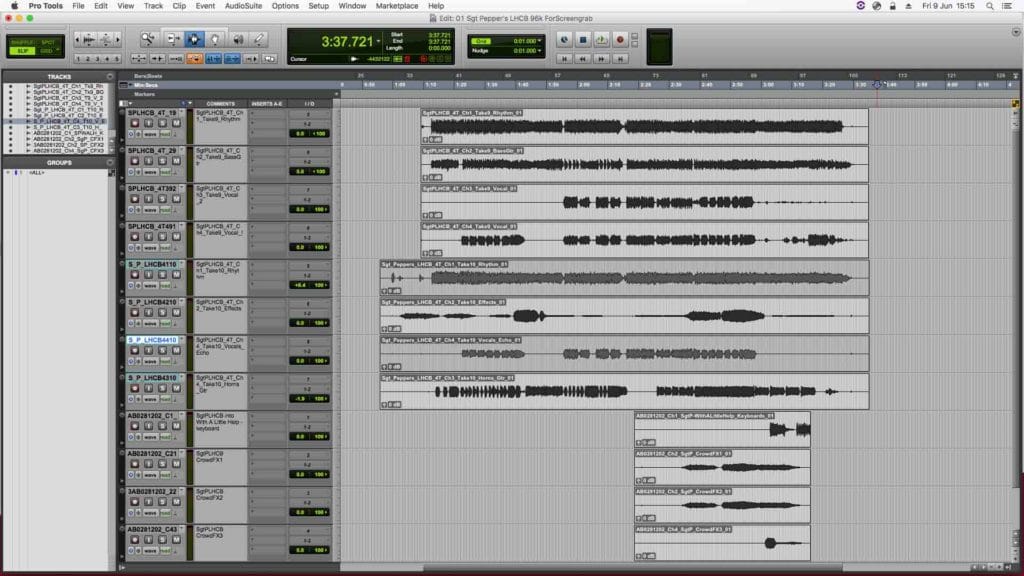Open the Setup menu
The image size is (1024, 576).
click(319, 6)
